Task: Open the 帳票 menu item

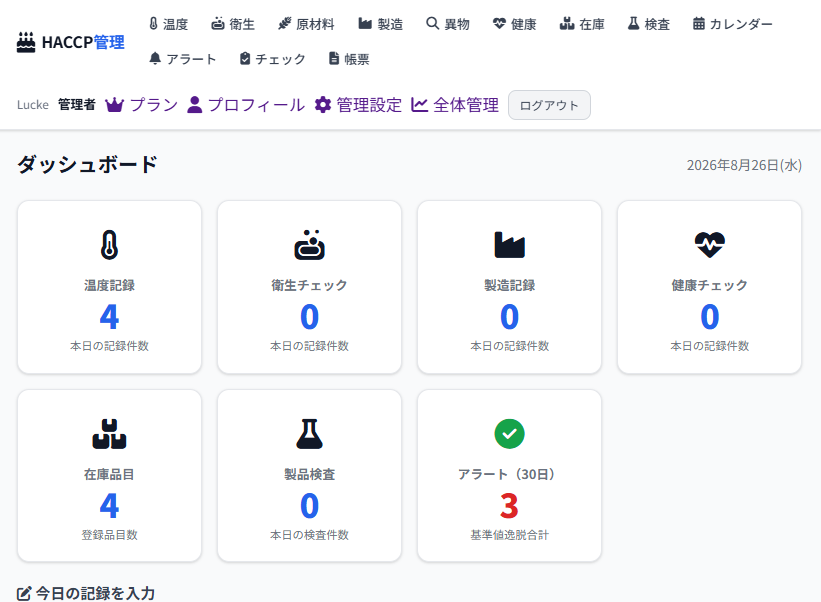Action: (x=349, y=59)
